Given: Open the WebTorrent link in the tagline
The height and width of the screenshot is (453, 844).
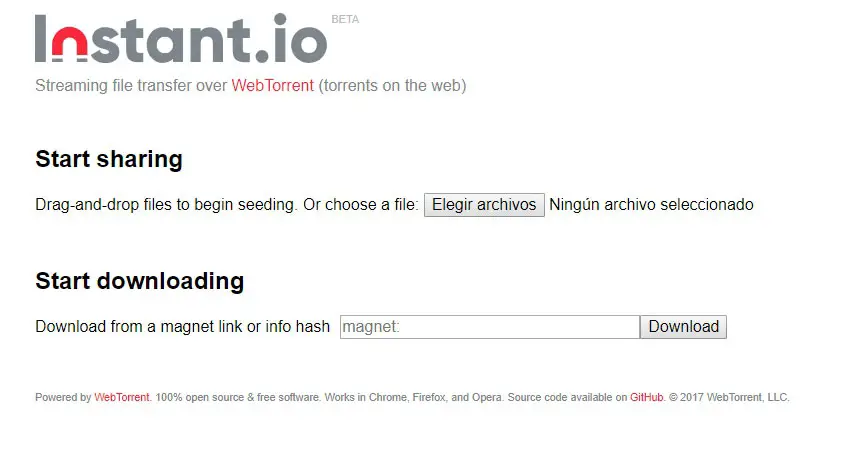Looking at the screenshot, I should (x=273, y=85).
